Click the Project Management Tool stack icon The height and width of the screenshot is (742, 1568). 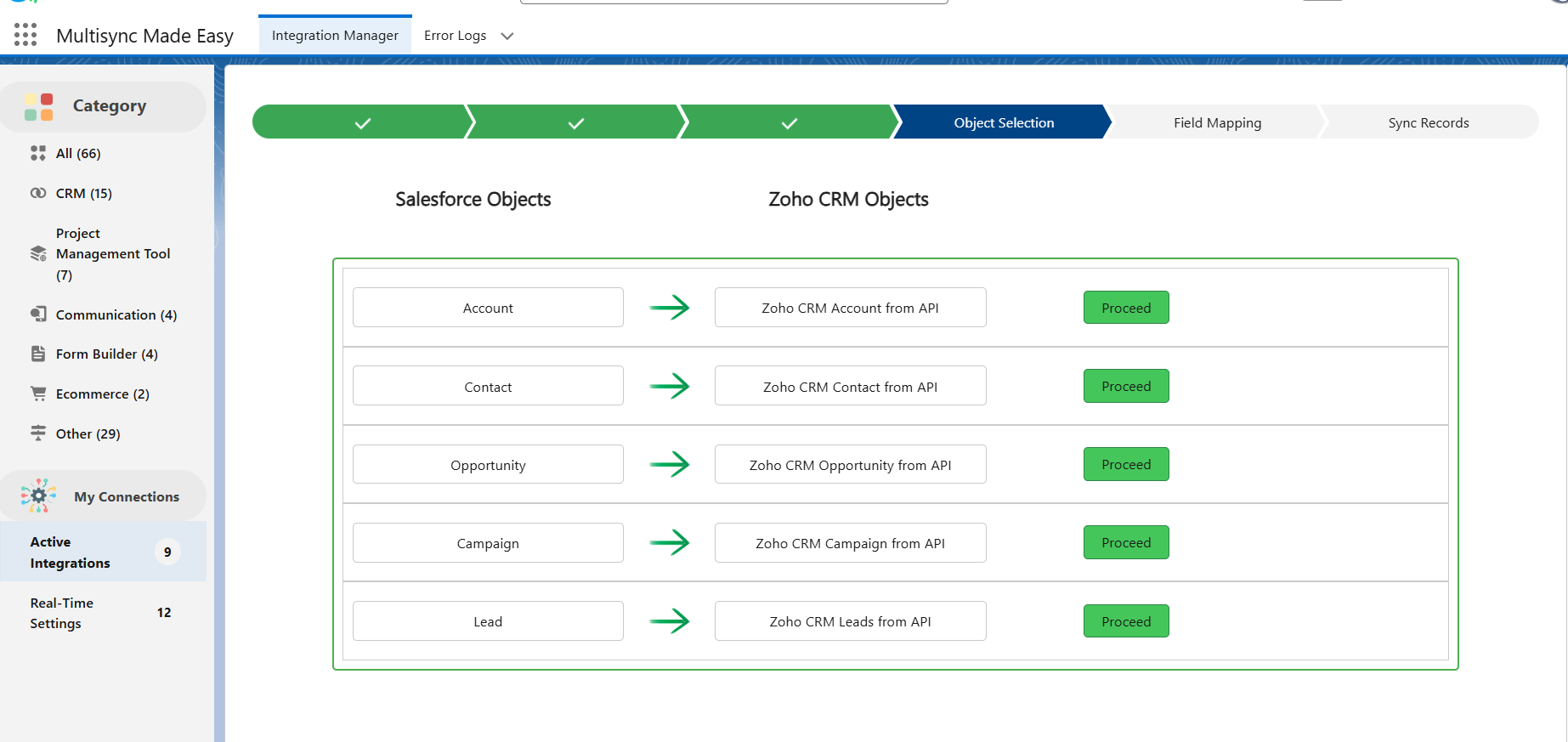tap(38, 253)
